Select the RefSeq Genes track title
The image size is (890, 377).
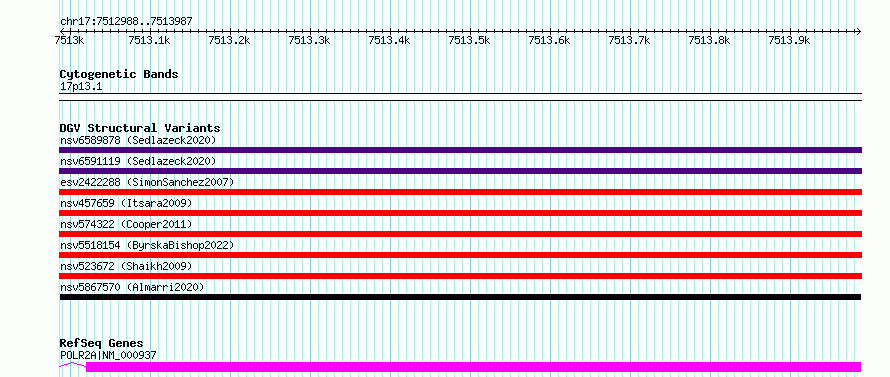[x=101, y=344]
